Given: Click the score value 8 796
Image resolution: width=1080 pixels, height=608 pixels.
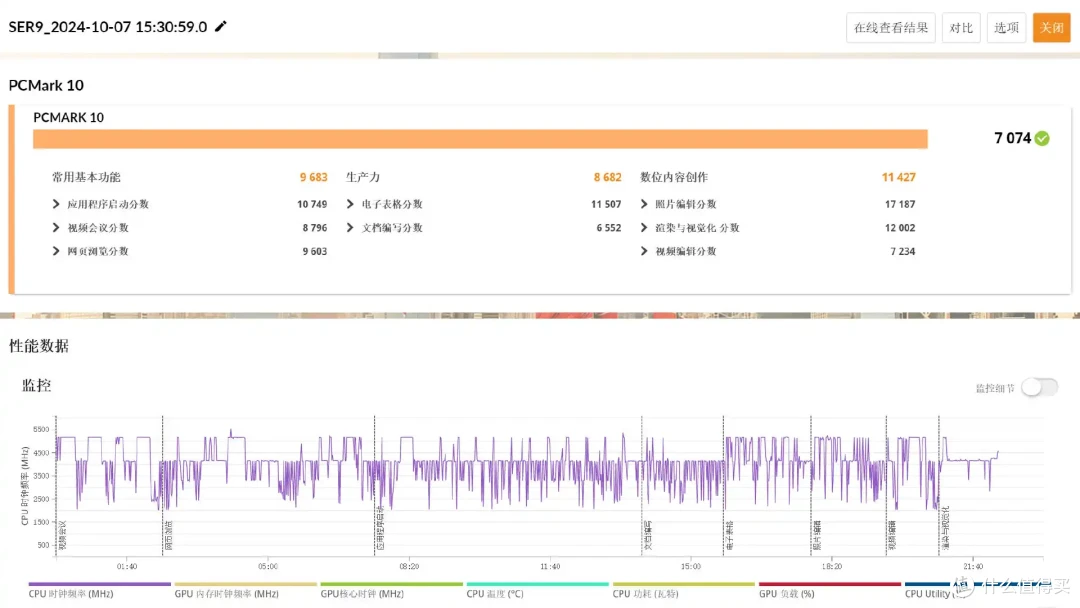Looking at the screenshot, I should click(x=315, y=227).
